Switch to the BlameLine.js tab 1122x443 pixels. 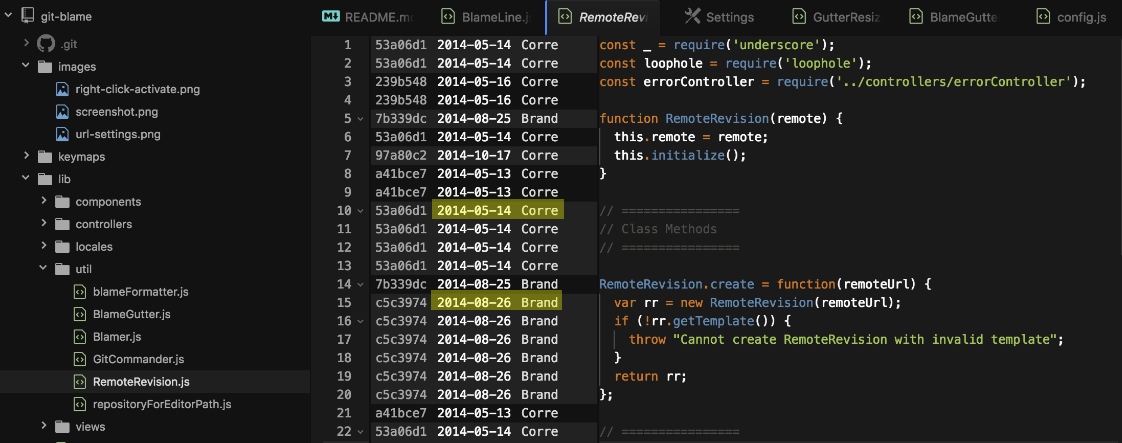pos(487,16)
